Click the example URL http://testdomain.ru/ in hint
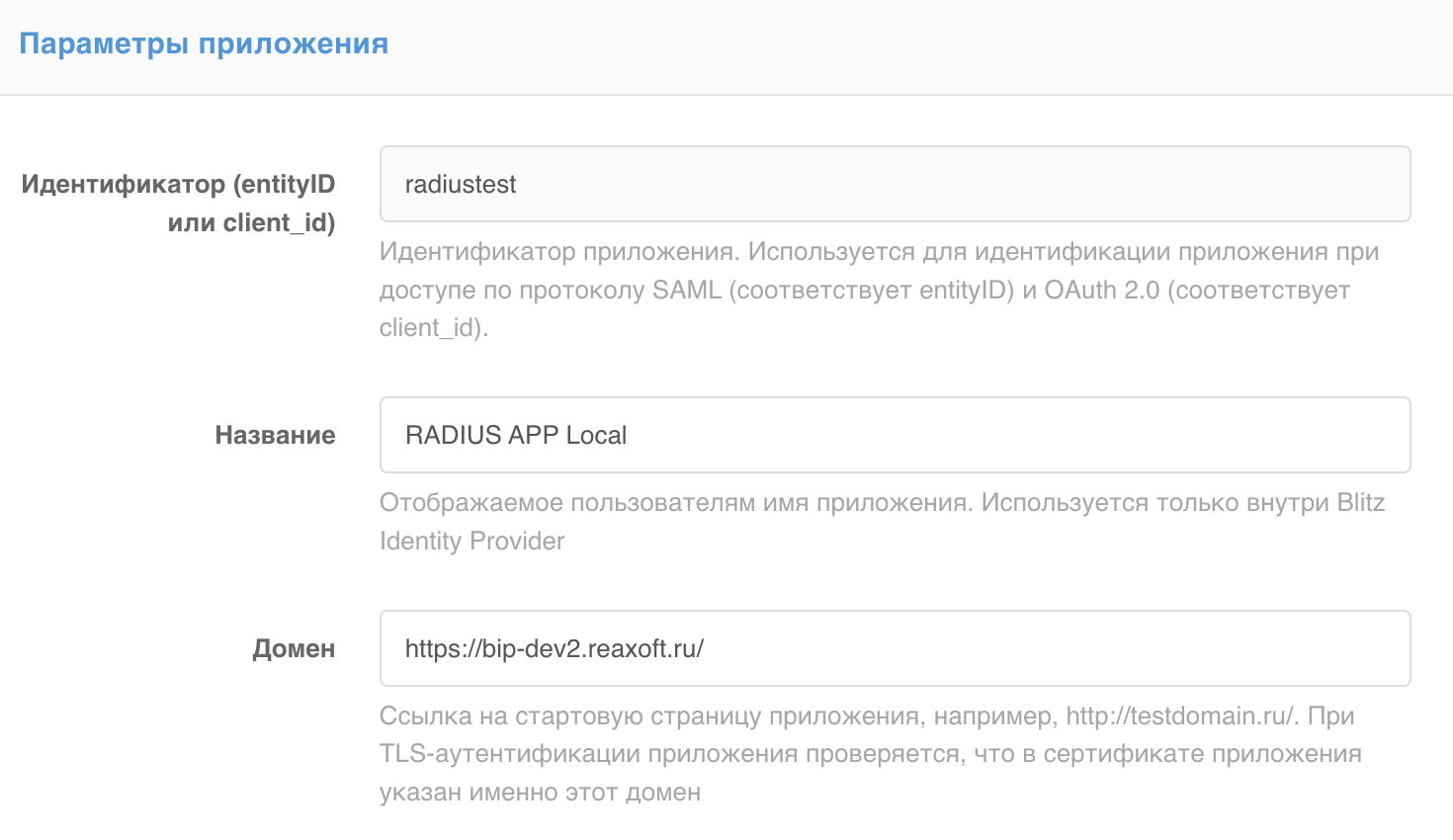 1180,716
